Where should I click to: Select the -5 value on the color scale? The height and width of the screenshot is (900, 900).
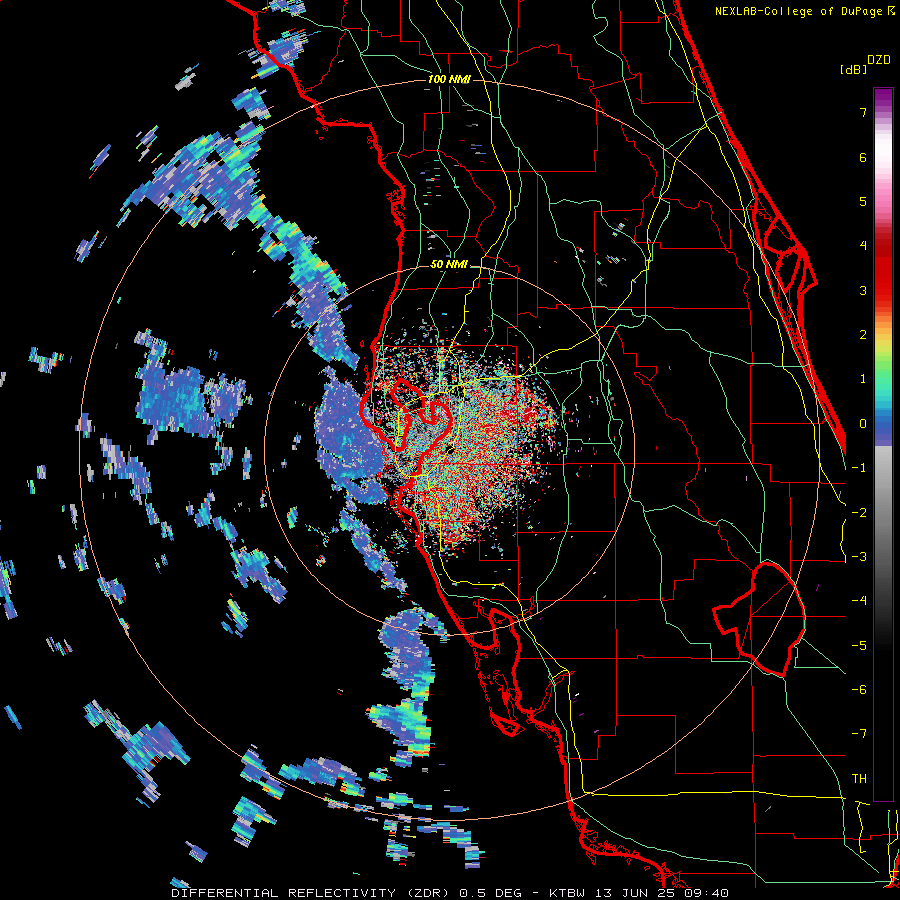tap(859, 646)
